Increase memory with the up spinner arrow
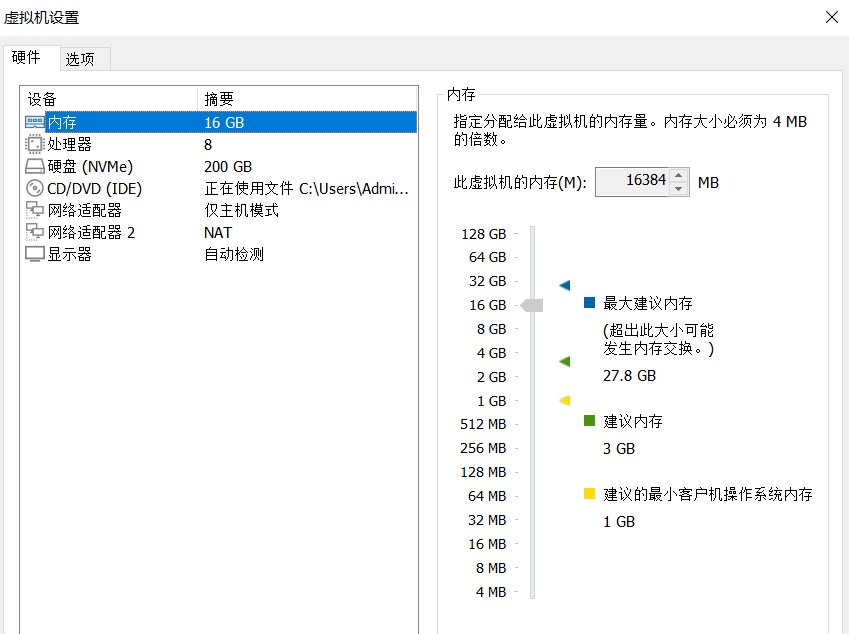This screenshot has width=849, height=634. (678, 175)
